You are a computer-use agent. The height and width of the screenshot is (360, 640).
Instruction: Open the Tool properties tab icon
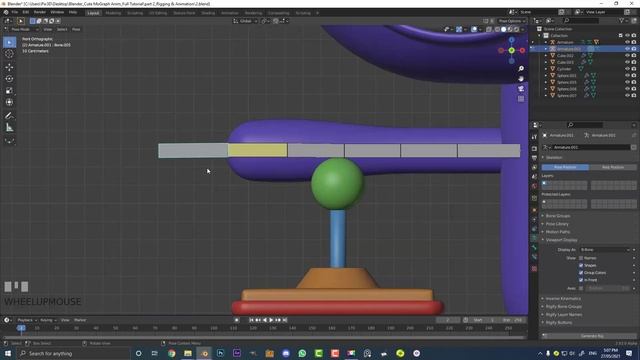[x=534, y=137]
